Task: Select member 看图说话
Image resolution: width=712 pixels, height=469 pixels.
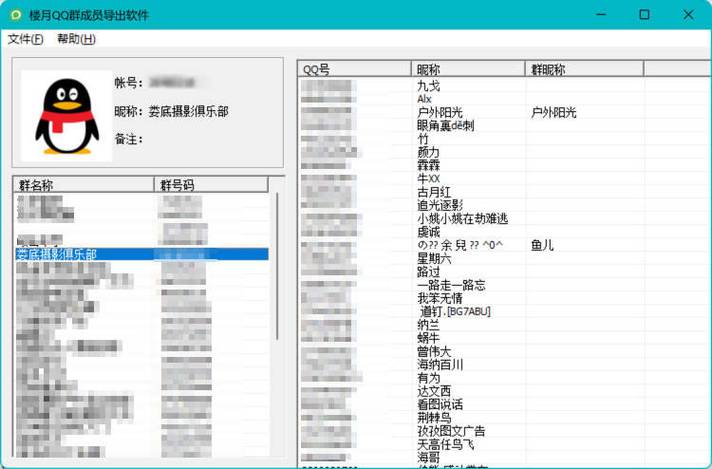Action: [440, 405]
